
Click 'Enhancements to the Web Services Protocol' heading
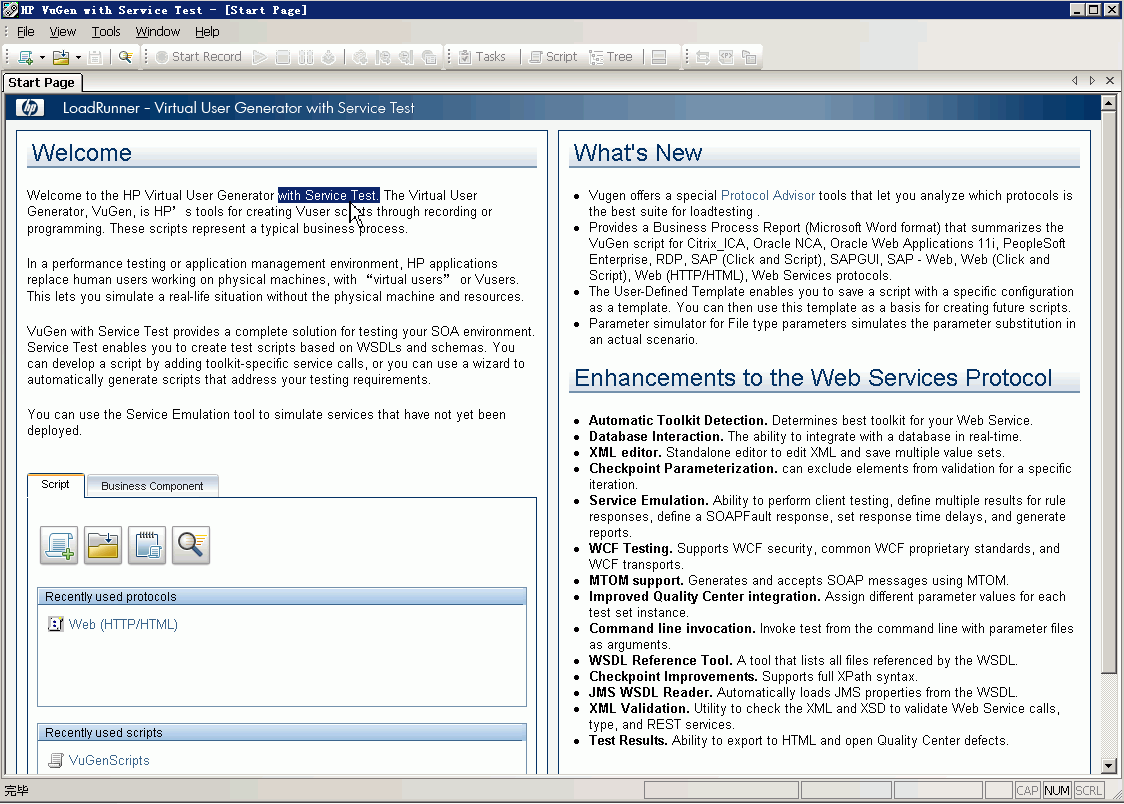[813, 378]
